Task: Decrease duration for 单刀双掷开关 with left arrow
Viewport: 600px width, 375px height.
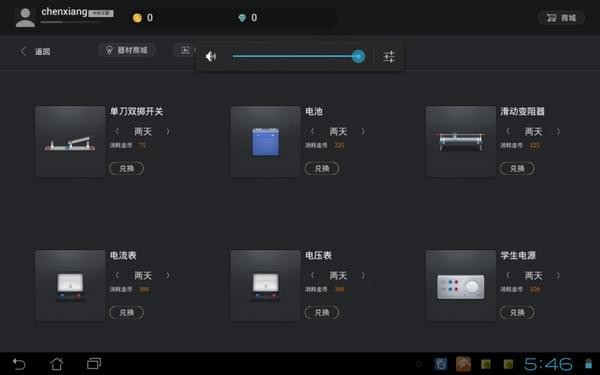Action: click(117, 132)
